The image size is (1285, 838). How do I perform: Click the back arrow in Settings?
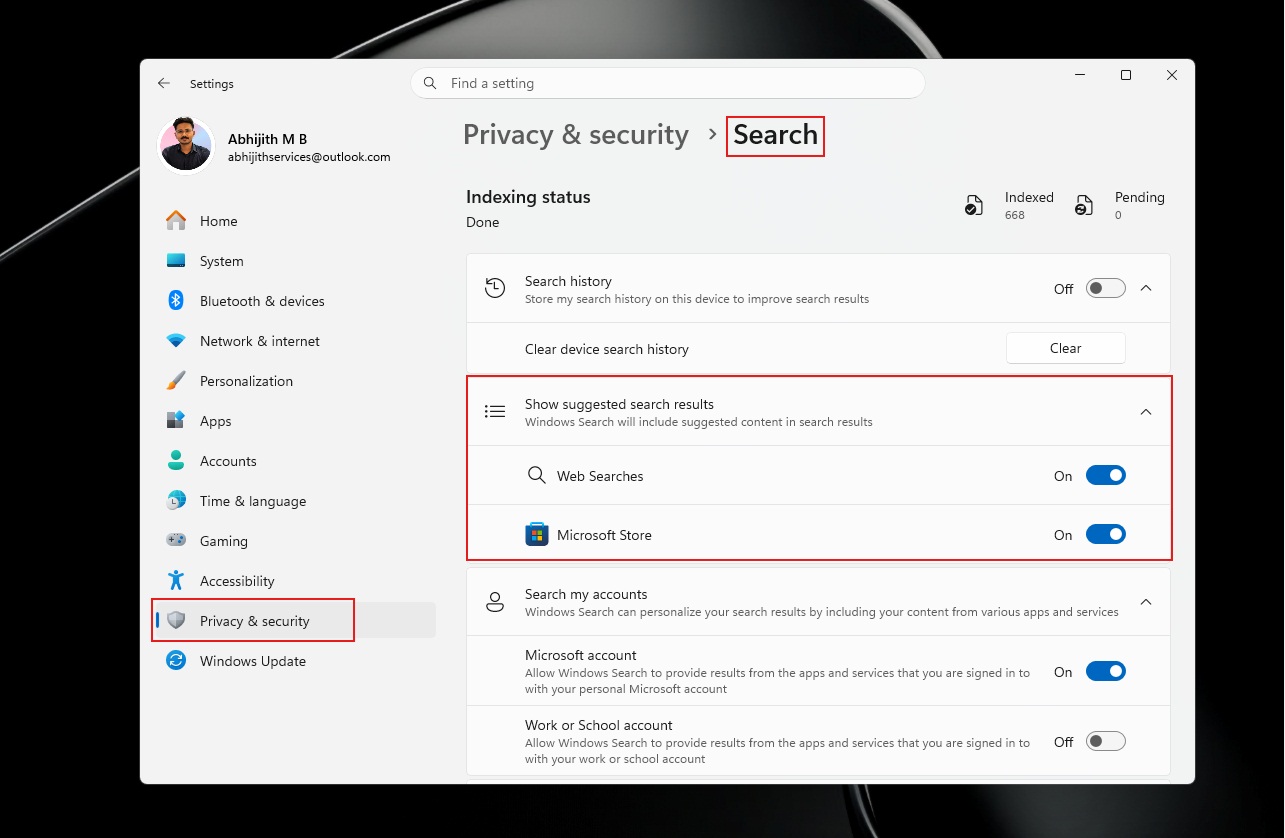pos(164,84)
